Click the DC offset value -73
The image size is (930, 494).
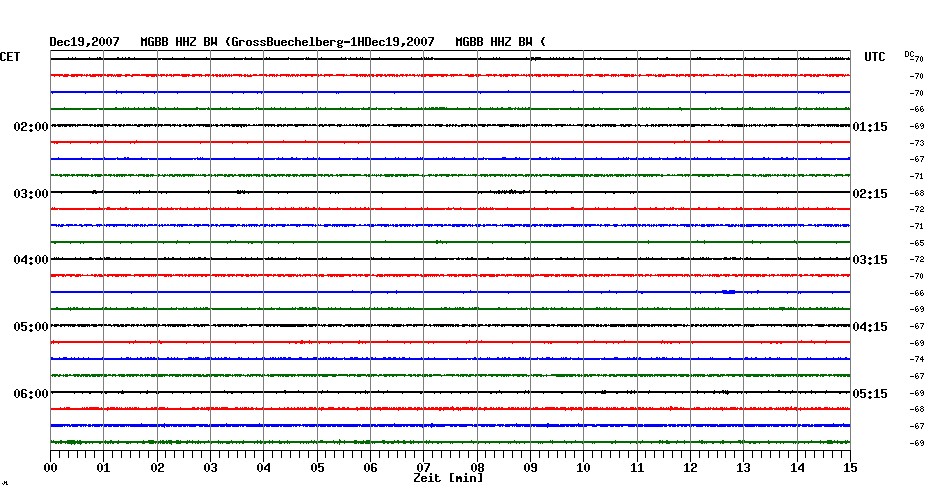pos(917,143)
